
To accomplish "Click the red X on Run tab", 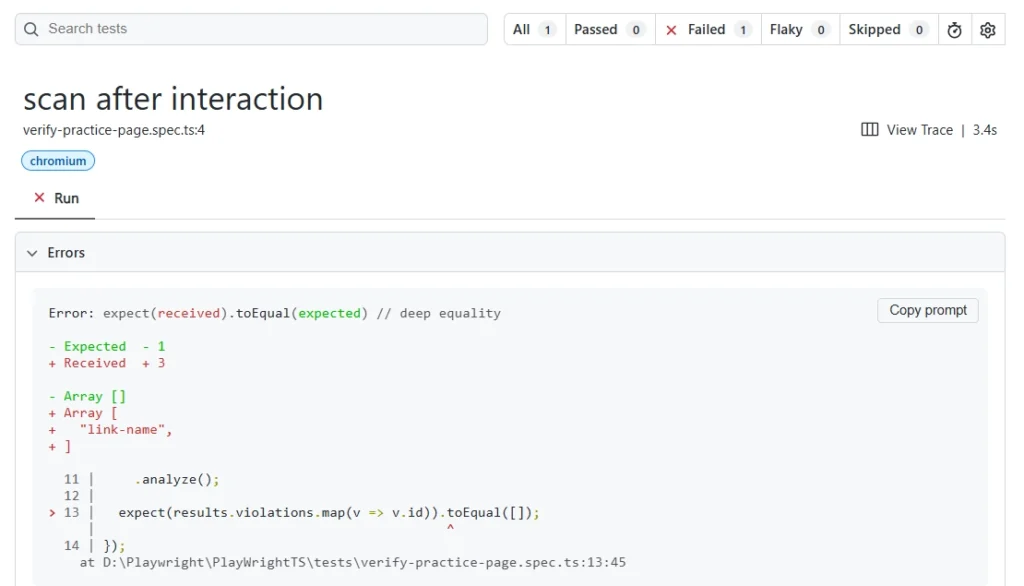I will point(39,198).
